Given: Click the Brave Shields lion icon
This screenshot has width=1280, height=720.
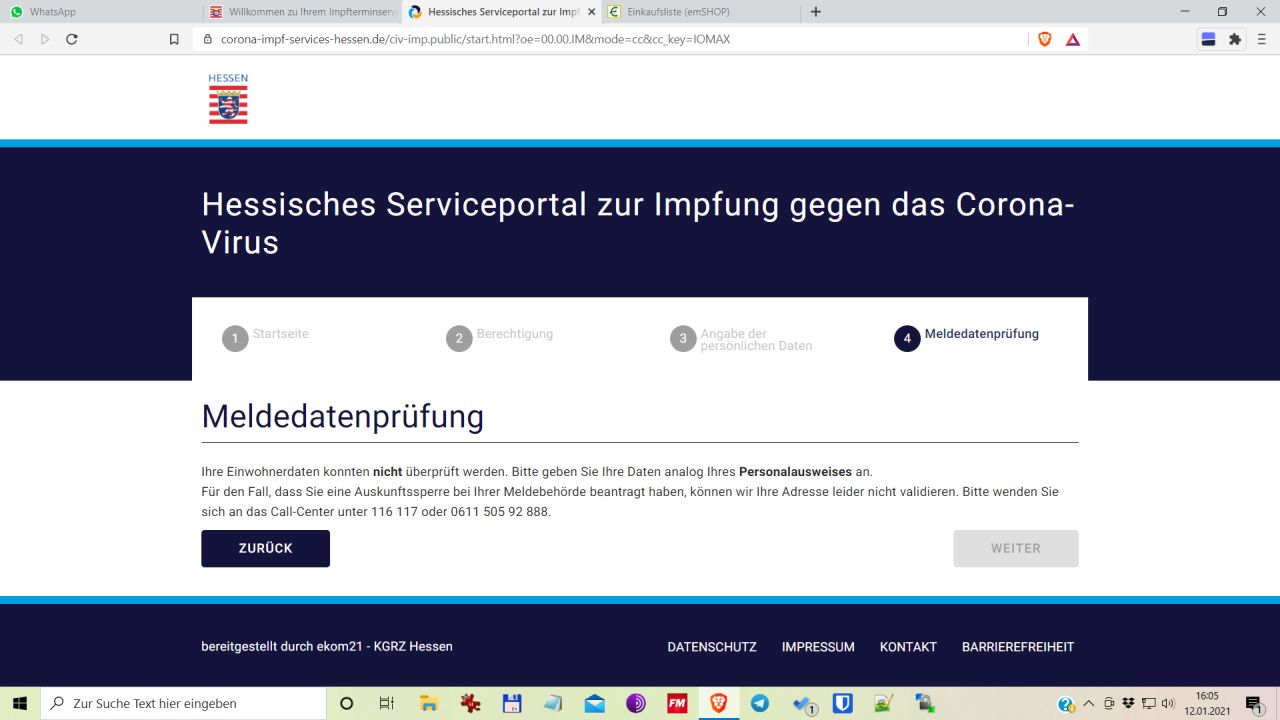Looking at the screenshot, I should click(1045, 39).
